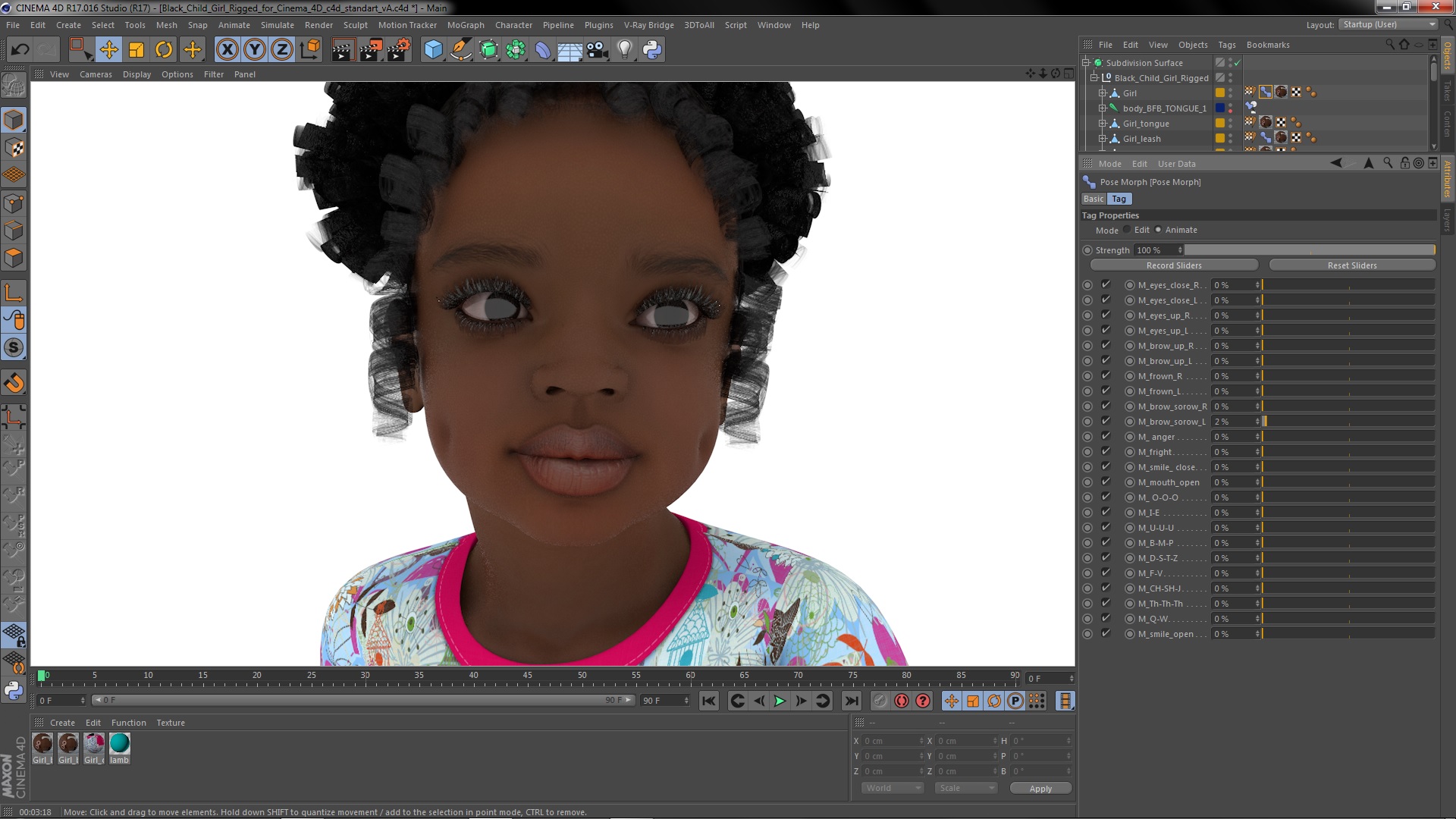The image size is (1456, 819).
Task: Add Light object bulb icon
Action: click(624, 50)
